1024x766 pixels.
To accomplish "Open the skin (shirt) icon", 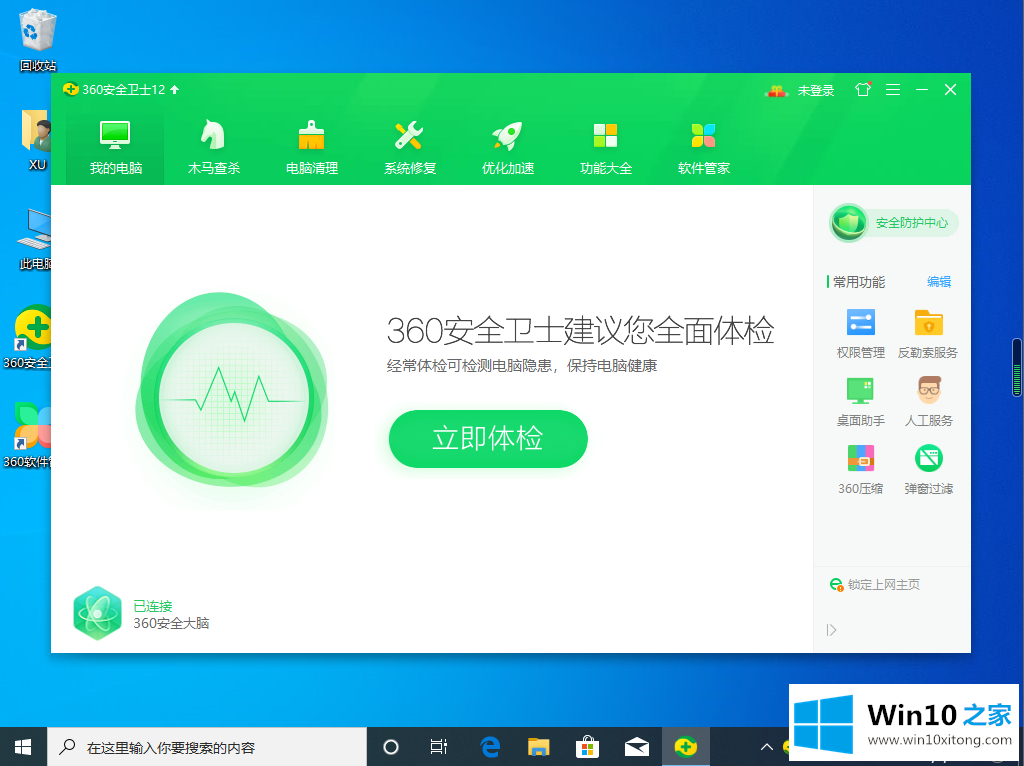I will coord(863,89).
